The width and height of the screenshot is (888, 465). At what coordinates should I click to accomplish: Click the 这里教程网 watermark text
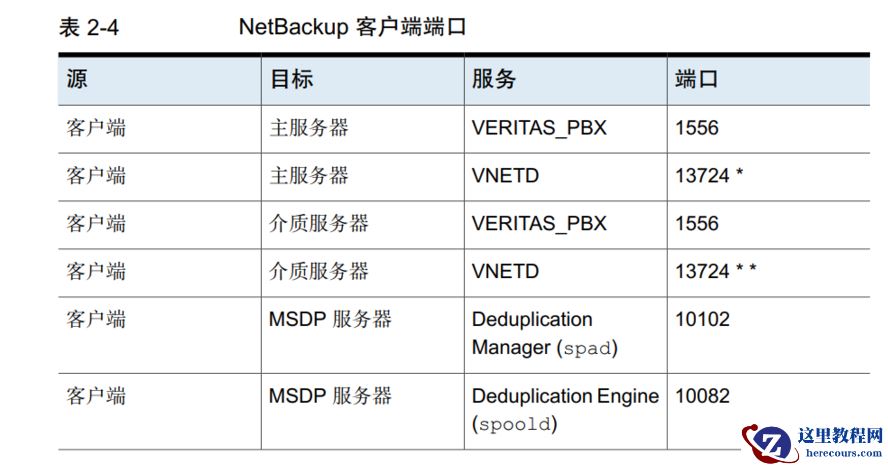[840, 436]
